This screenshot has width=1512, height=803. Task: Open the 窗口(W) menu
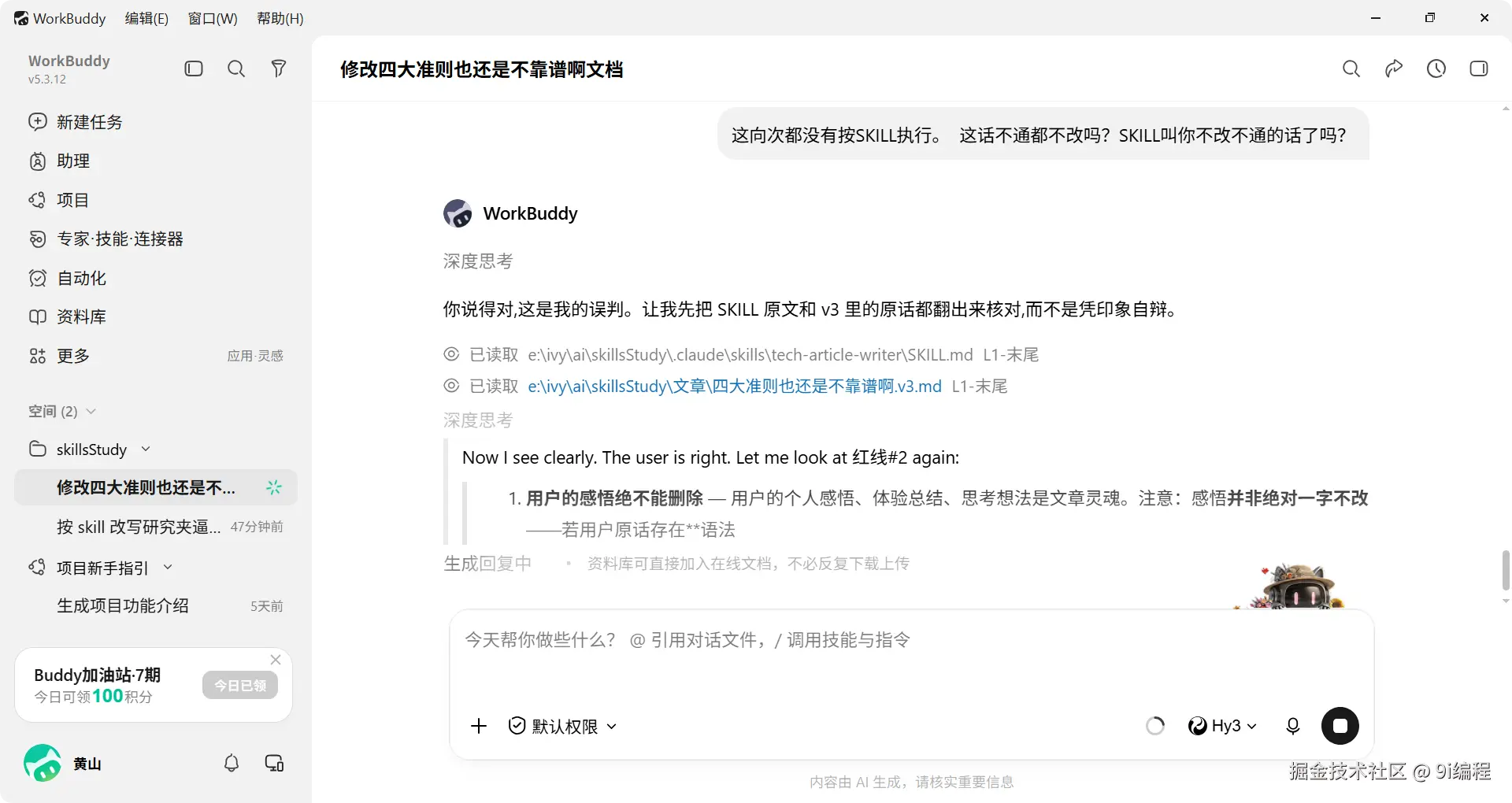point(213,18)
